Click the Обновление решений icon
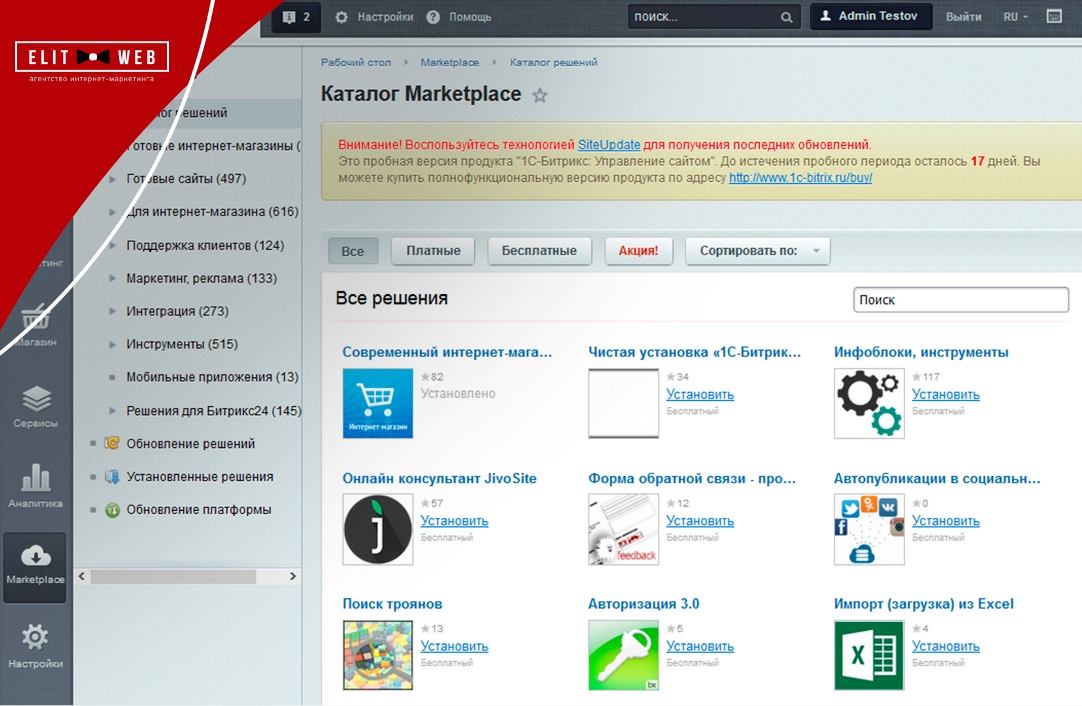 (112, 443)
